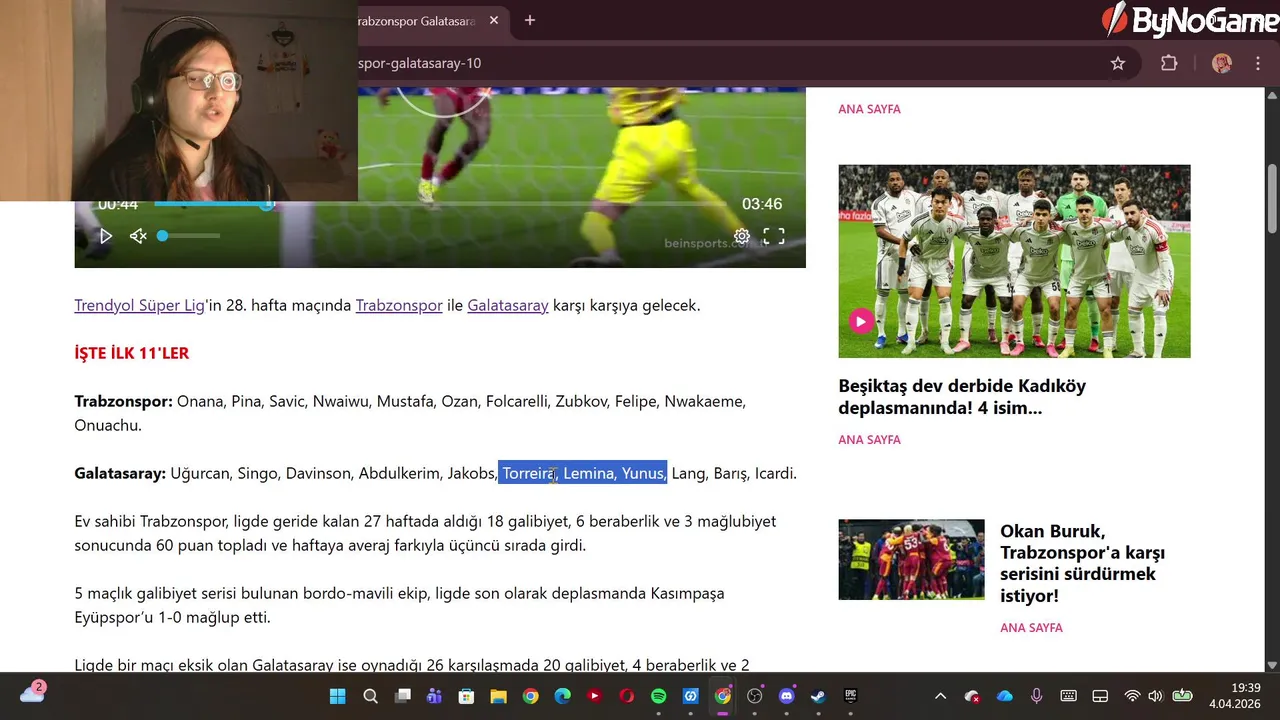Open the Beşiktaş team photo thumbnail
The height and width of the screenshot is (720, 1280).
click(x=1014, y=261)
